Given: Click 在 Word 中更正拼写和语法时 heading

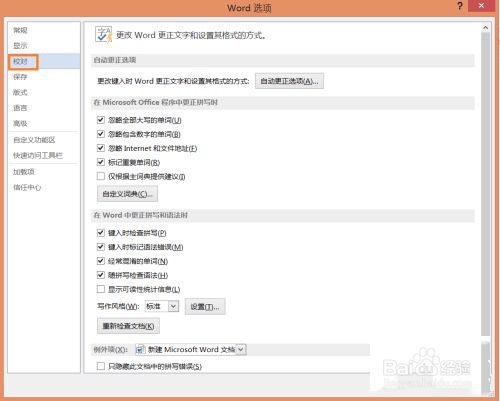Looking at the screenshot, I should [x=141, y=215].
